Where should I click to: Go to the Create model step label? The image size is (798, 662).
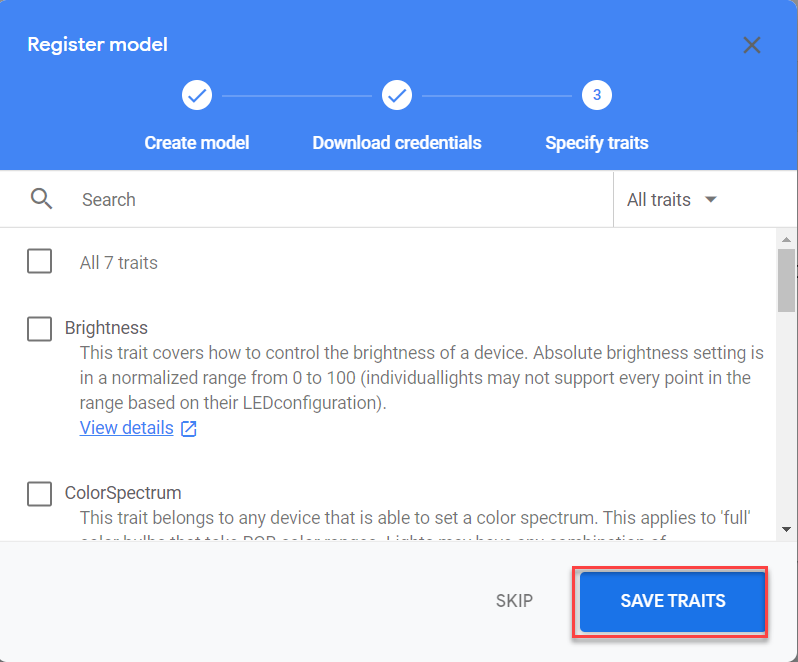[197, 143]
